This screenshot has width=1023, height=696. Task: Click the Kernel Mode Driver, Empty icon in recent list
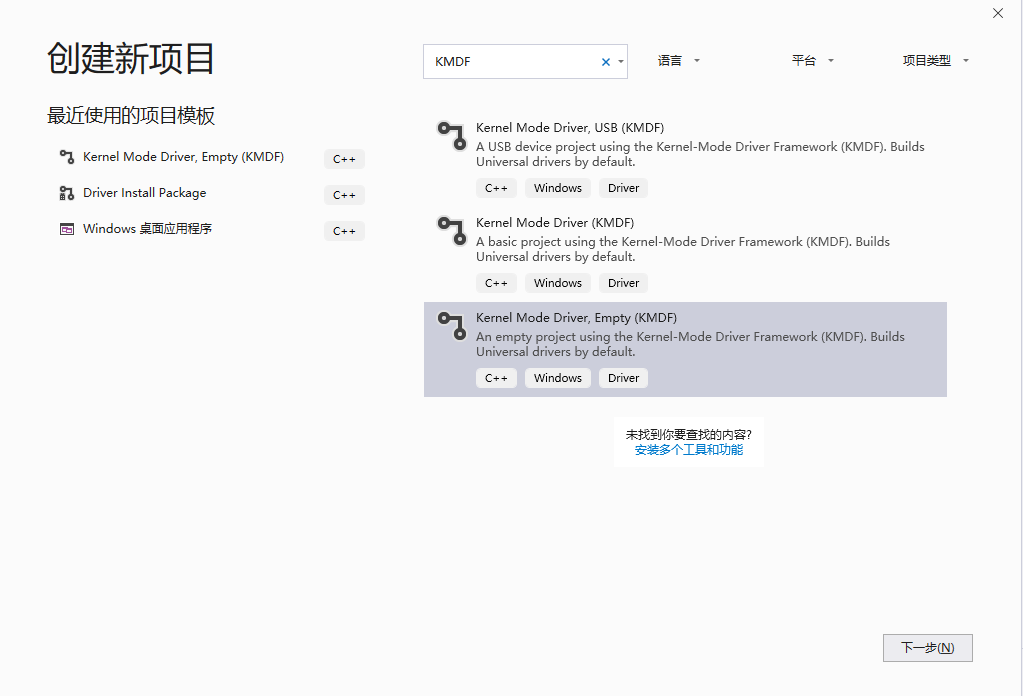(66, 158)
